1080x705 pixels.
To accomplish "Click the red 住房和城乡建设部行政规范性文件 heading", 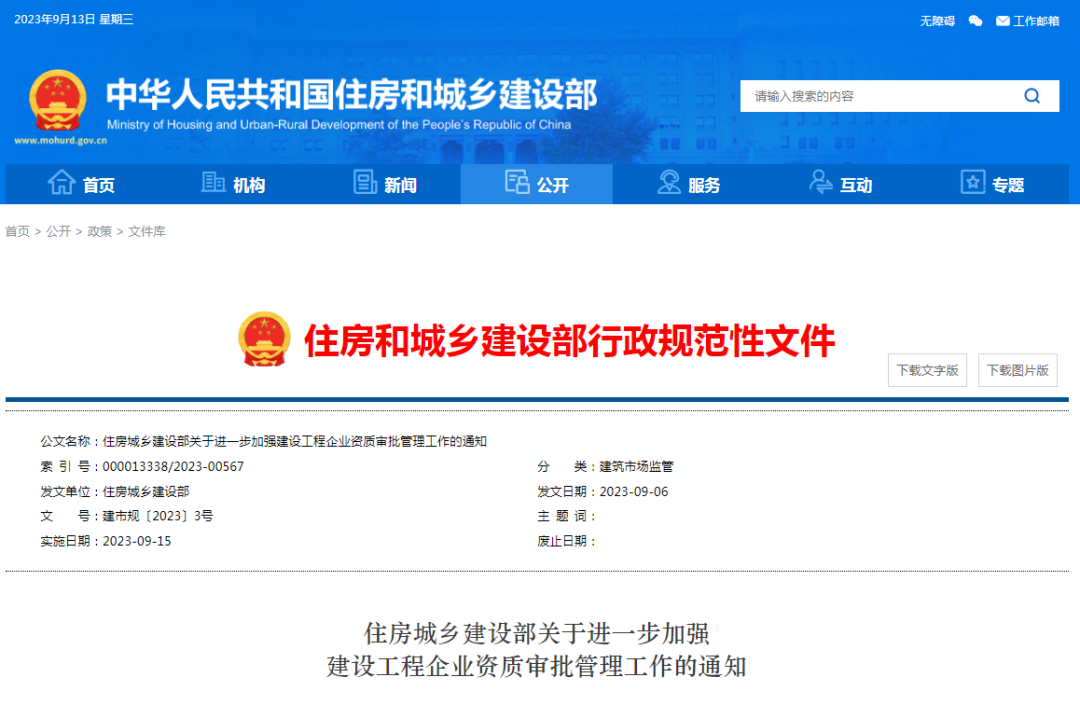I will (570, 341).
